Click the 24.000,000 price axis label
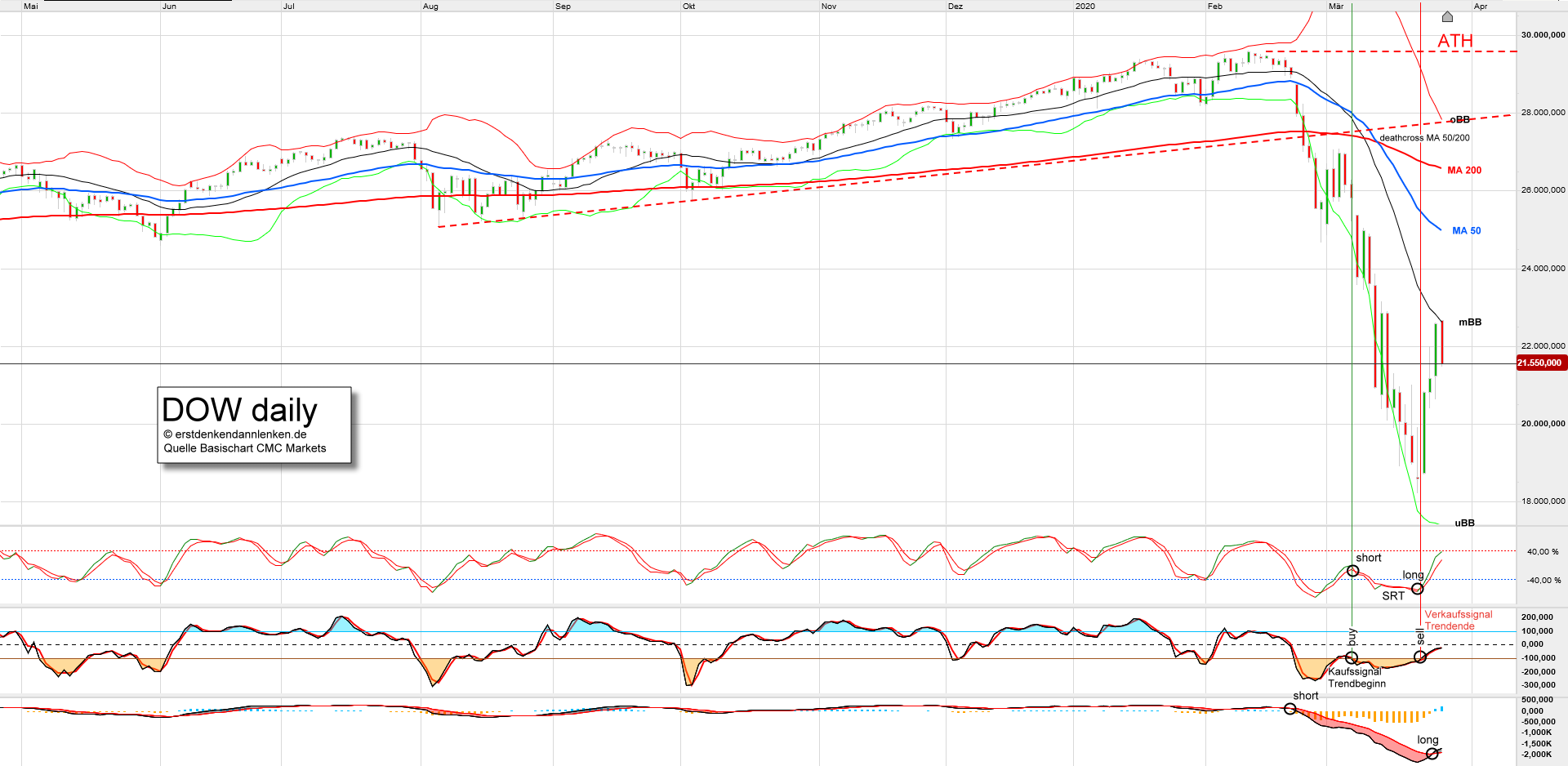This screenshot has width=1568, height=766. 1543,269
